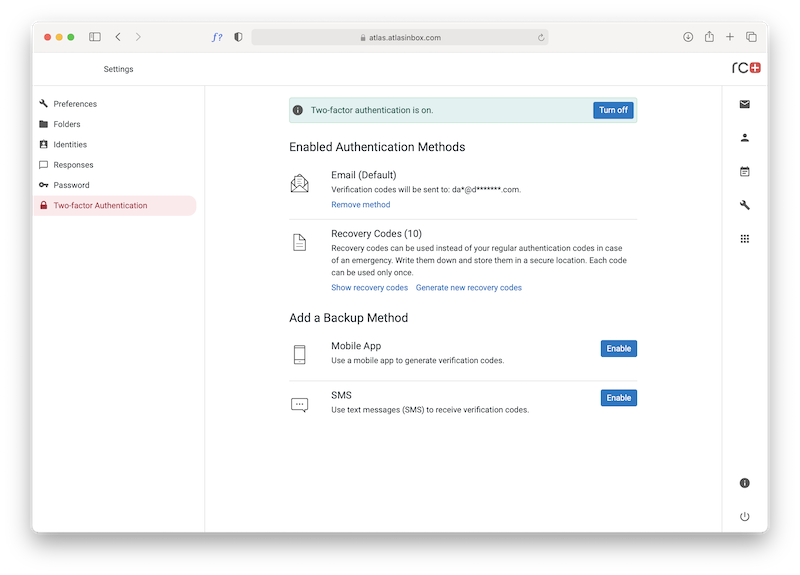The height and width of the screenshot is (575, 800).
Task: Click the Recovery Codes (10) heading
Action: coord(377,234)
